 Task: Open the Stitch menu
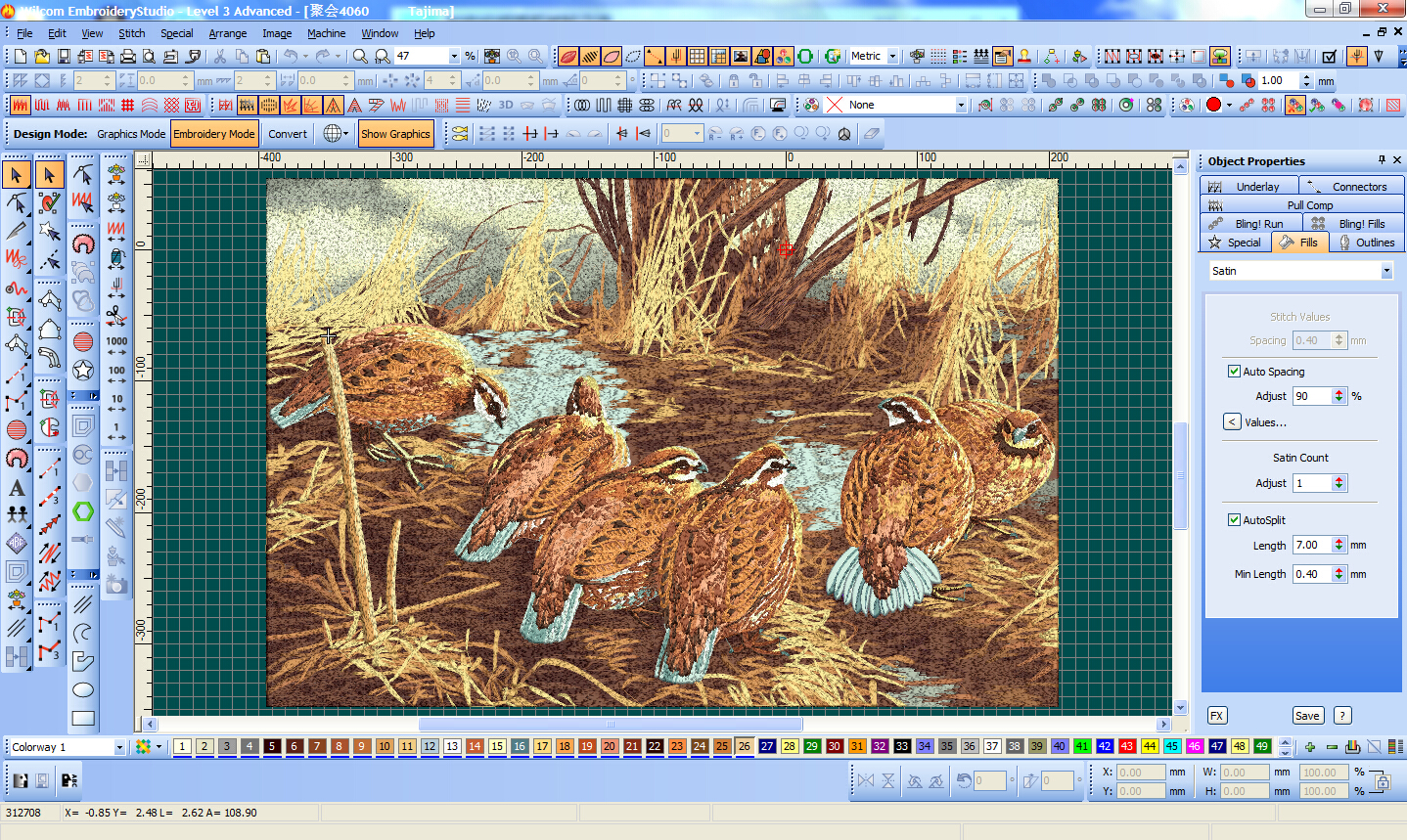click(132, 33)
